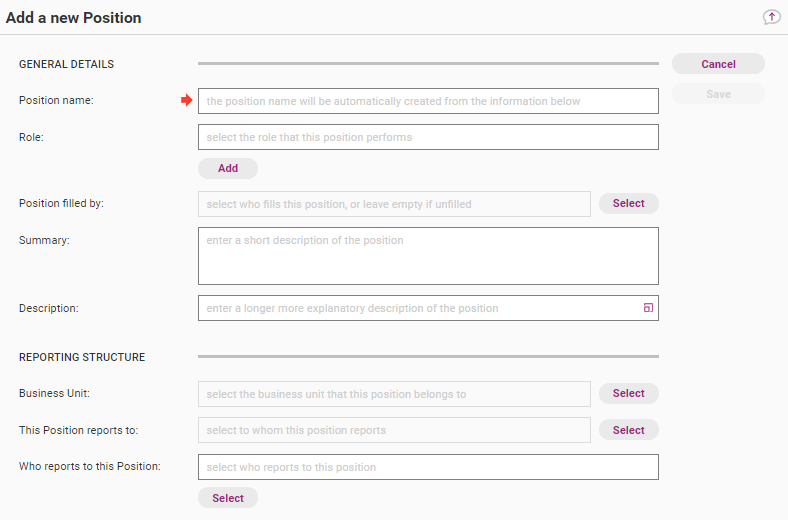
Task: Click the Business Unit field
Action: 394,394
